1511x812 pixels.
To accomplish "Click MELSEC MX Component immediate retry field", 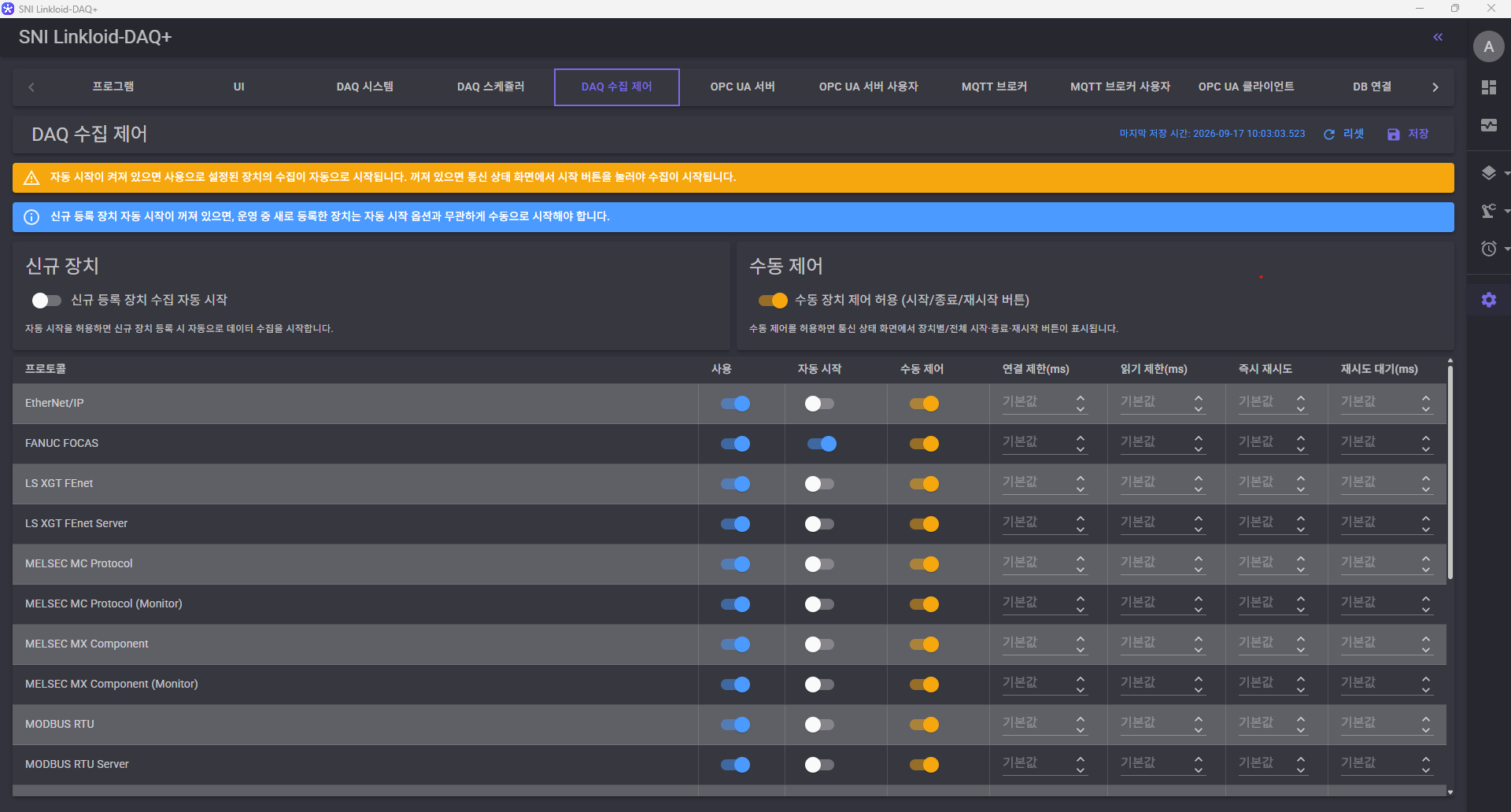I will pyautogui.click(x=1273, y=644).
